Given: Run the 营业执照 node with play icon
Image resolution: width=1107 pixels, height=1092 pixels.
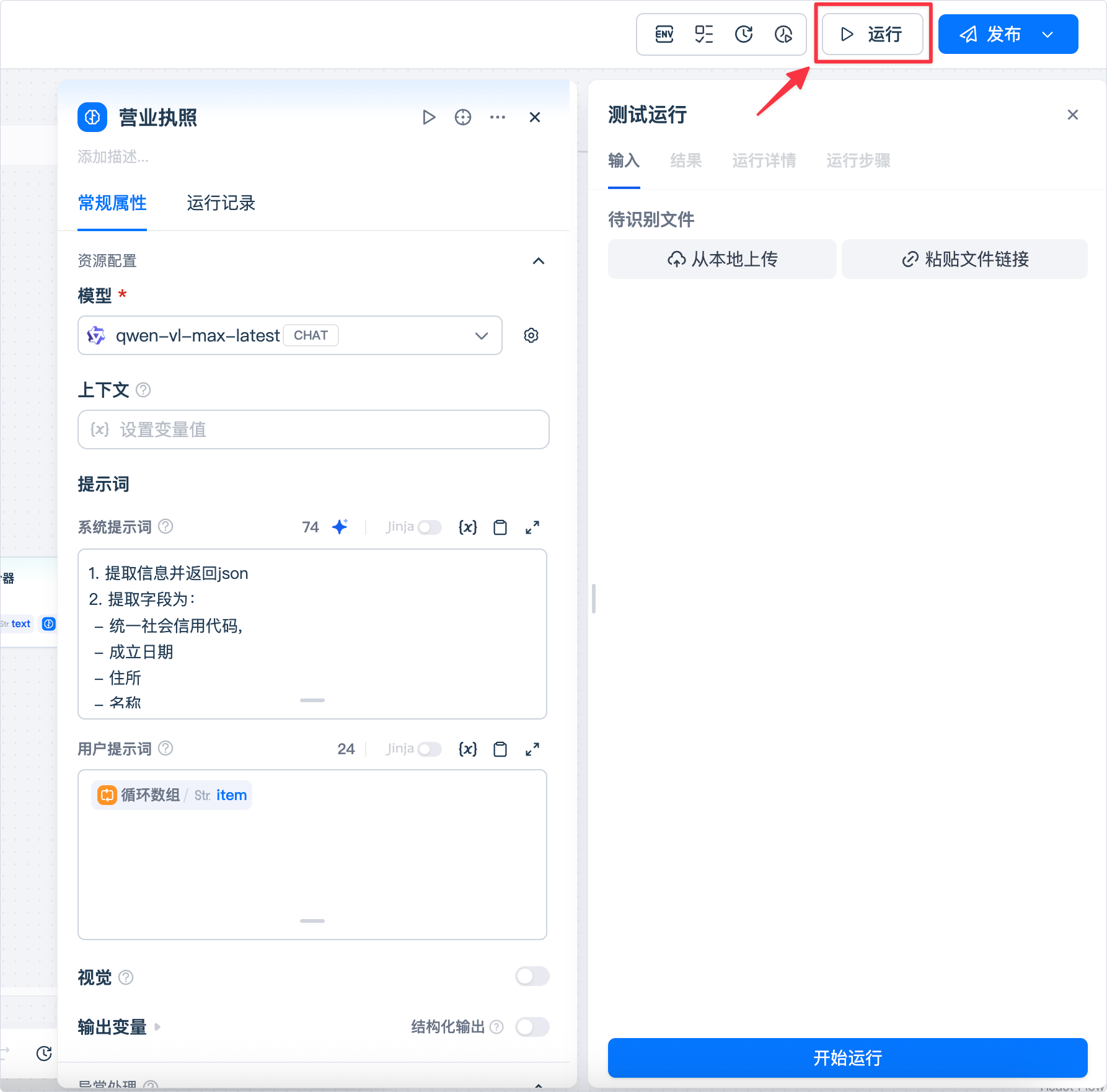Looking at the screenshot, I should click(x=428, y=117).
